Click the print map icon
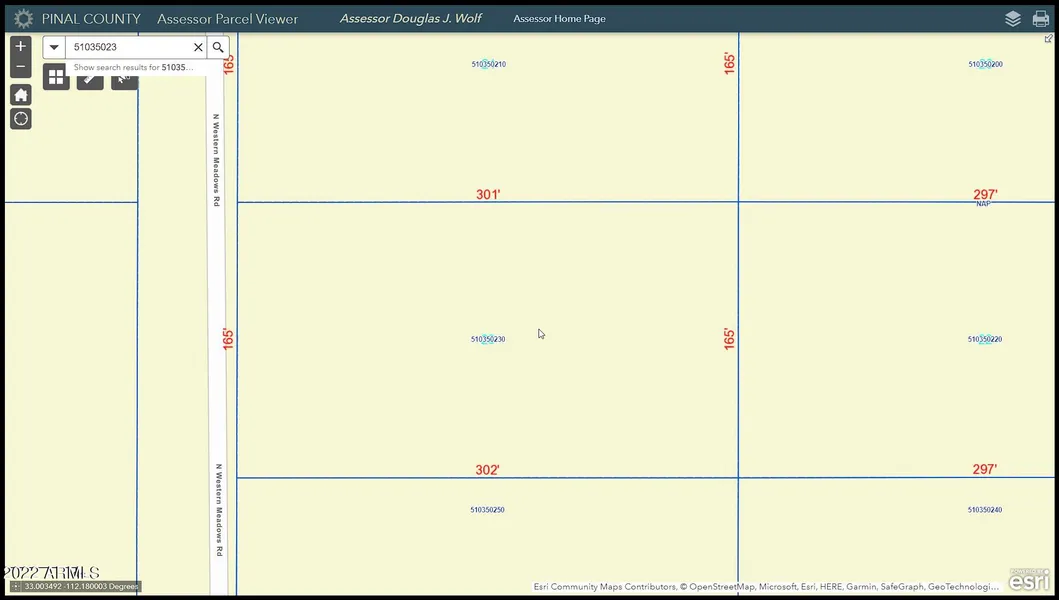1059x600 pixels. tap(1041, 19)
